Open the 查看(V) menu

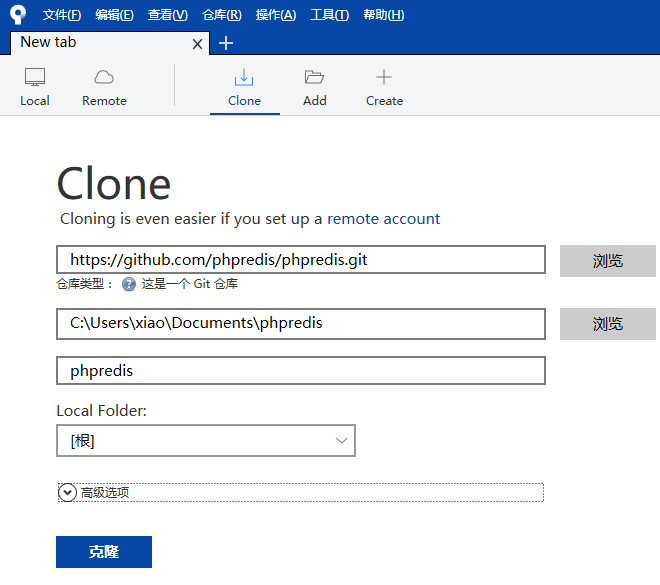click(x=168, y=15)
